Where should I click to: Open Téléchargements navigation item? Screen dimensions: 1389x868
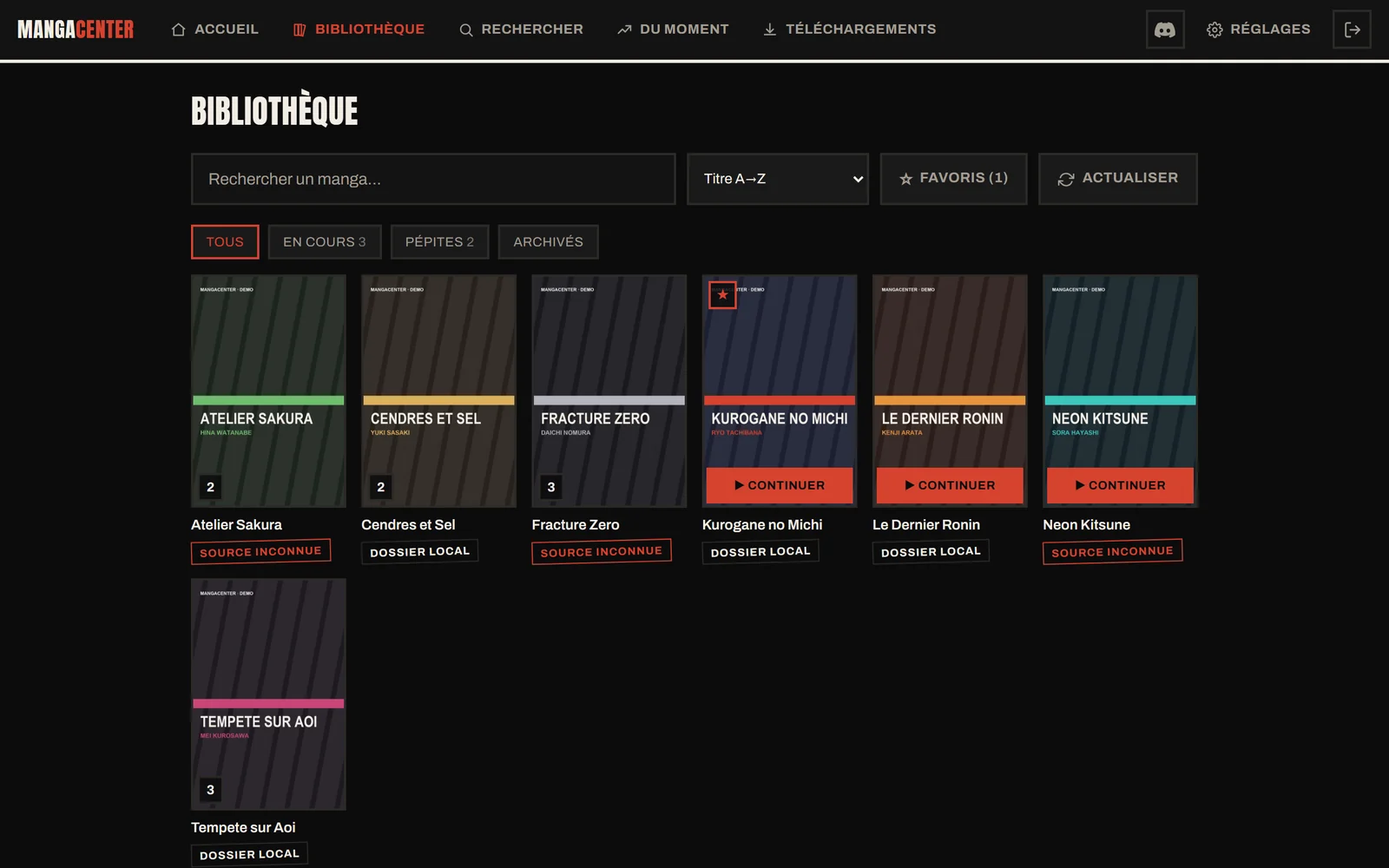point(849,30)
